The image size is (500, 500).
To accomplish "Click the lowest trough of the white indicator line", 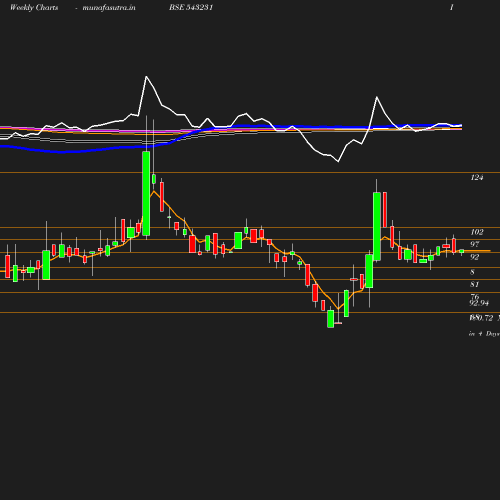I will (338, 162).
